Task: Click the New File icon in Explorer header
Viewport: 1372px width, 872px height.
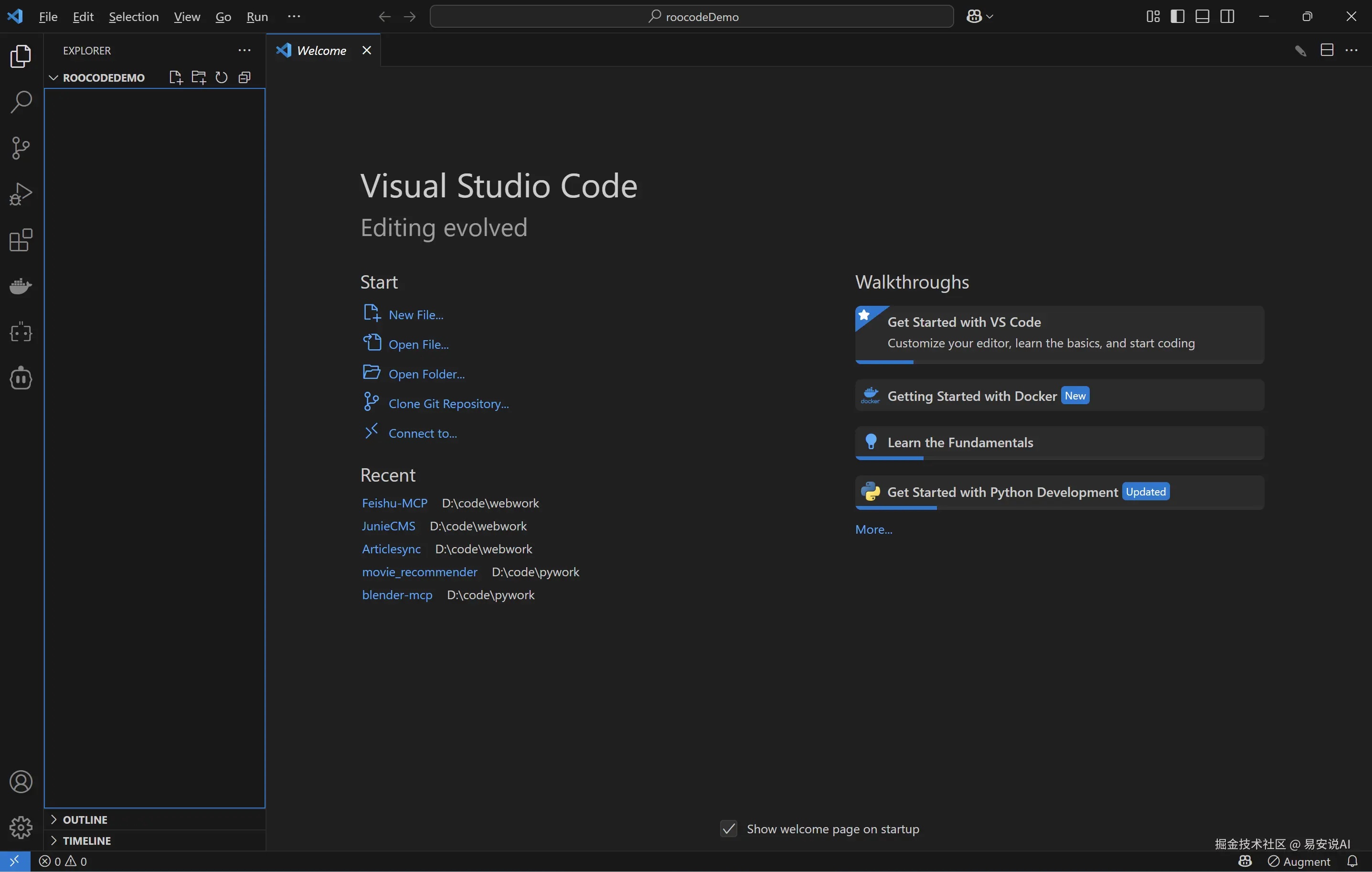Action: pos(175,77)
